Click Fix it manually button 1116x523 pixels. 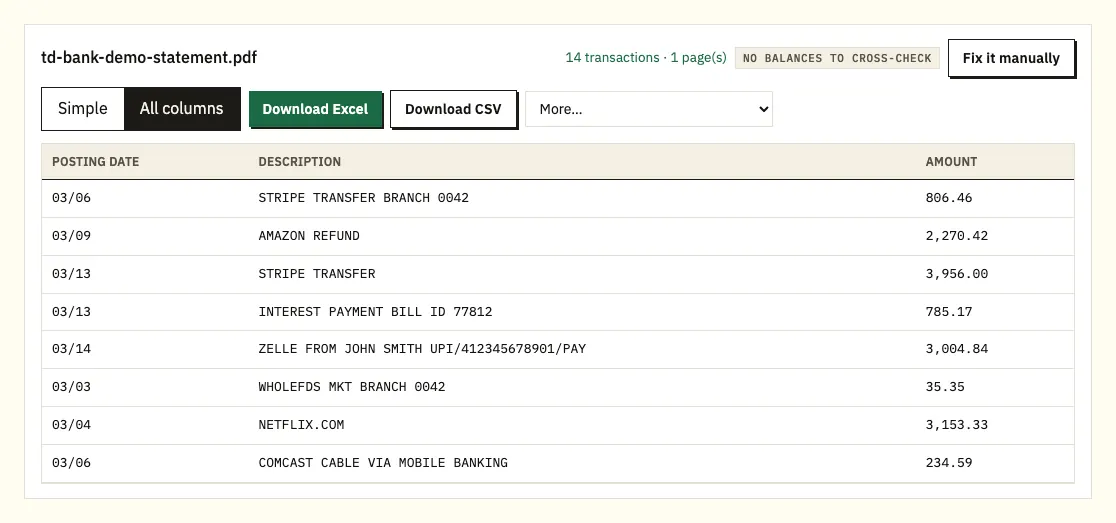(x=1011, y=58)
